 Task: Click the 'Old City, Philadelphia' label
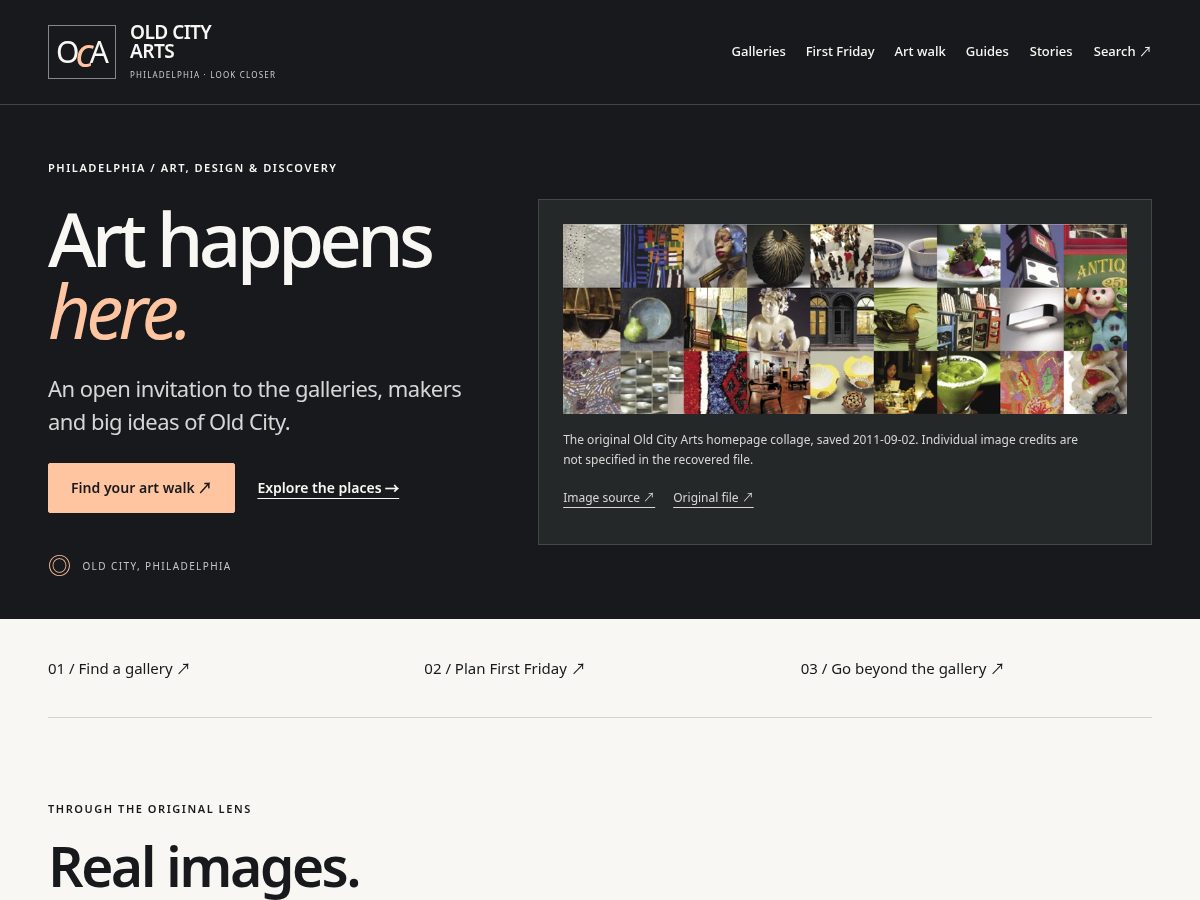[156, 566]
